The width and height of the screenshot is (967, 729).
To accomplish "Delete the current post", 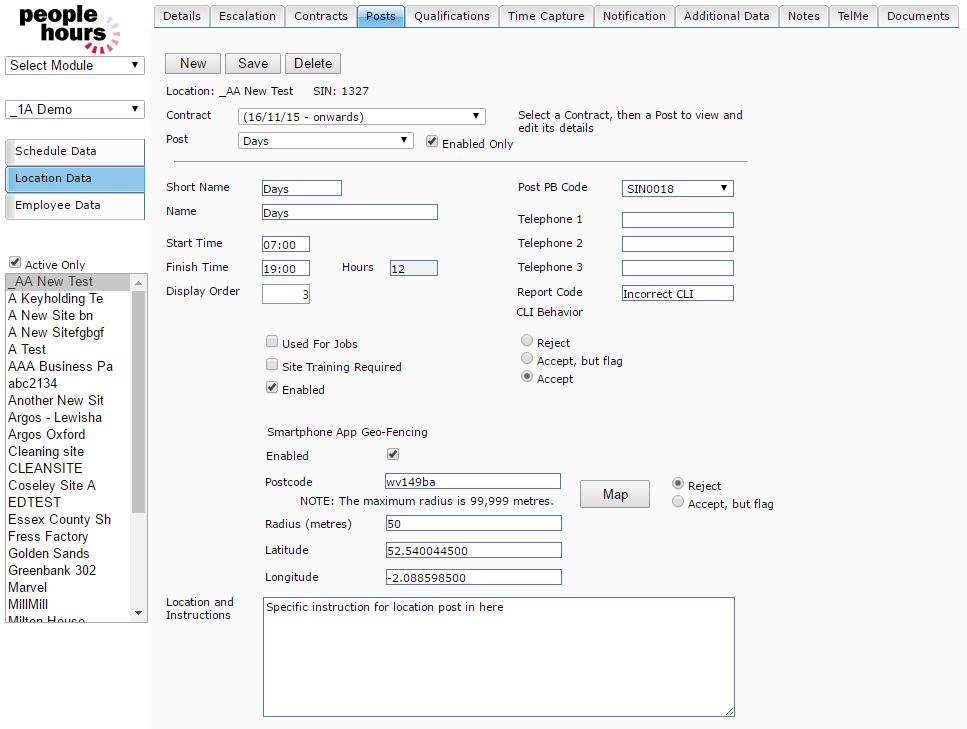I will [312, 63].
